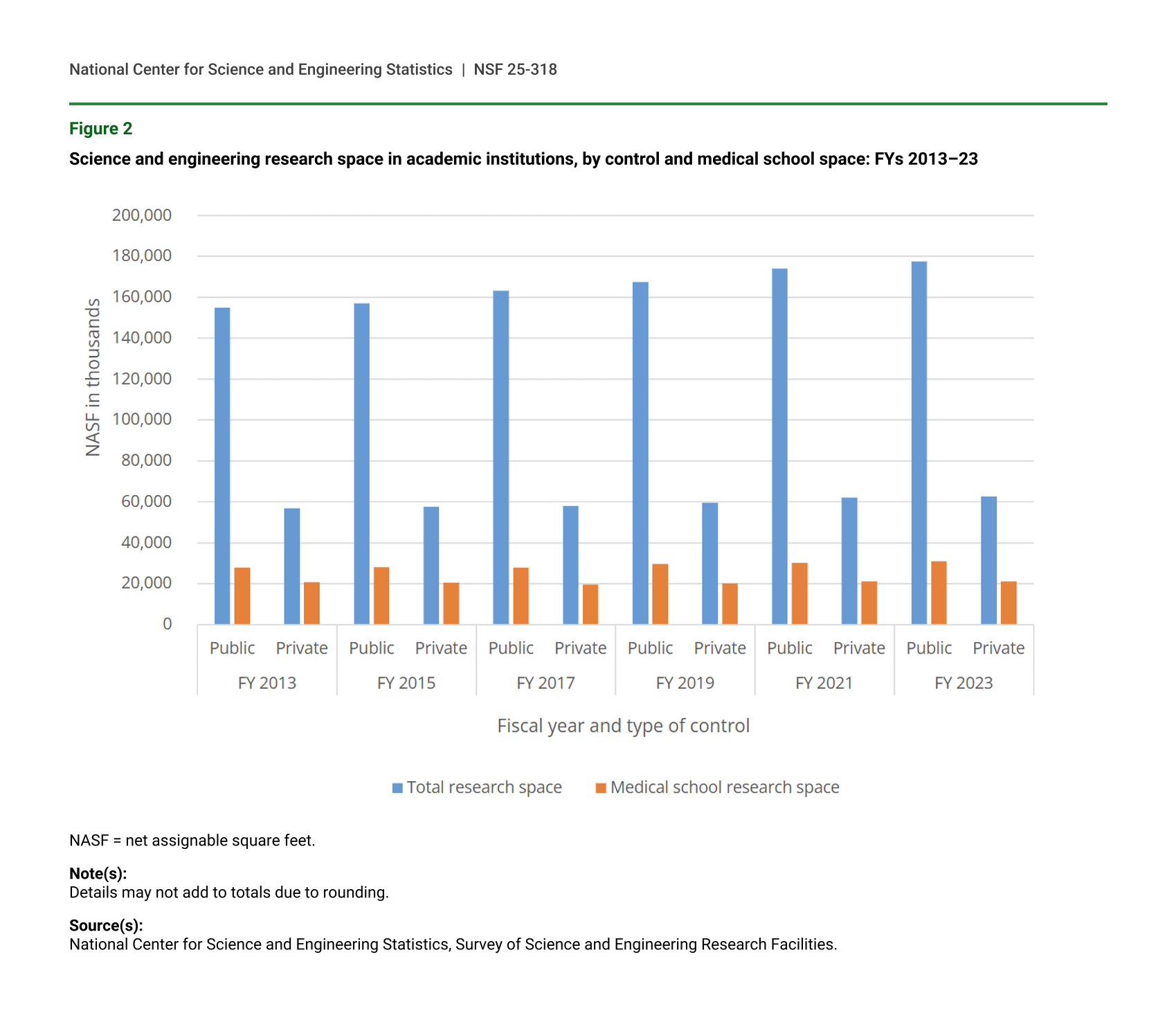This screenshot has height=1029, width=1176.
Task: Select the FY 2013 Private orange bar
Action: (x=311, y=603)
